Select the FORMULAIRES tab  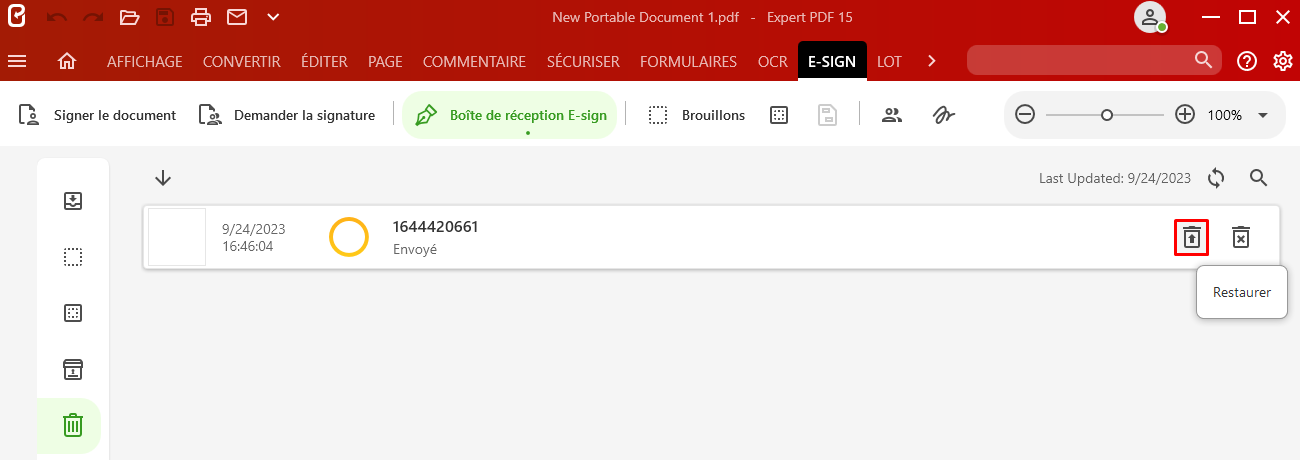[688, 61]
